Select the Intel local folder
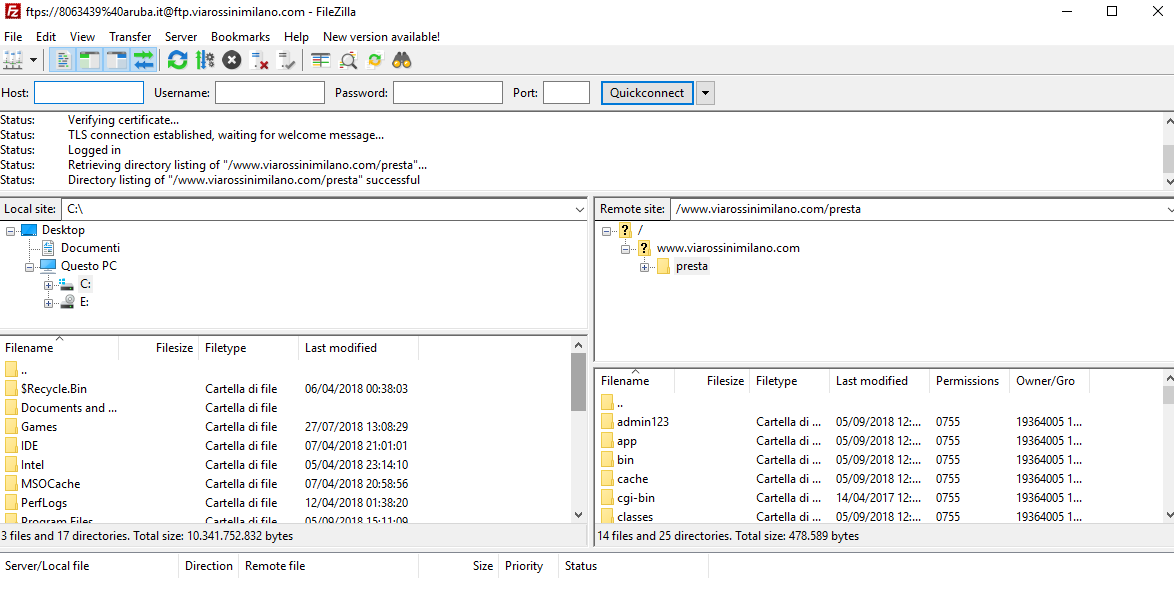This screenshot has width=1174, height=612. tap(32, 465)
